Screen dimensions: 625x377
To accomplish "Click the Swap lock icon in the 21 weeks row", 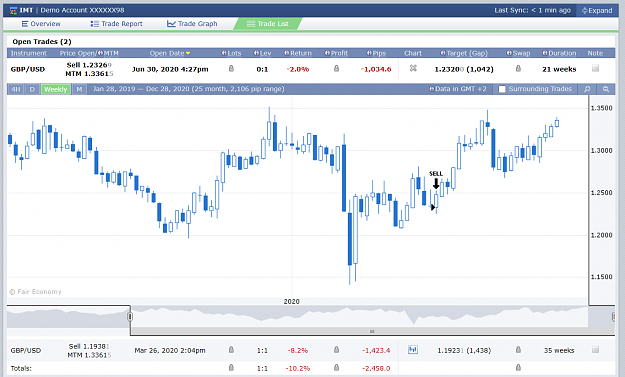I will click(518, 69).
